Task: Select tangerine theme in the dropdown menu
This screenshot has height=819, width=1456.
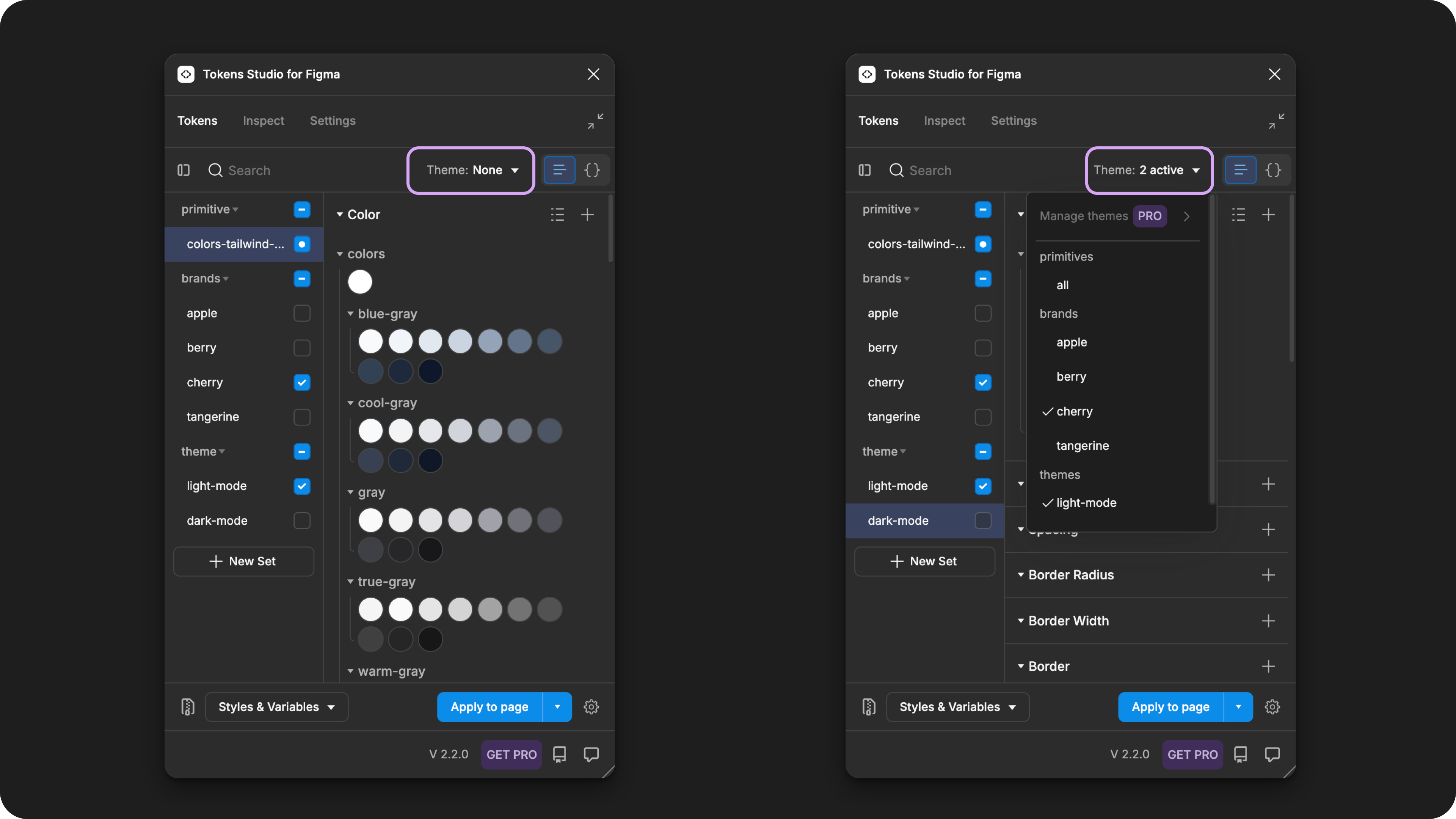Action: pos(1083,446)
